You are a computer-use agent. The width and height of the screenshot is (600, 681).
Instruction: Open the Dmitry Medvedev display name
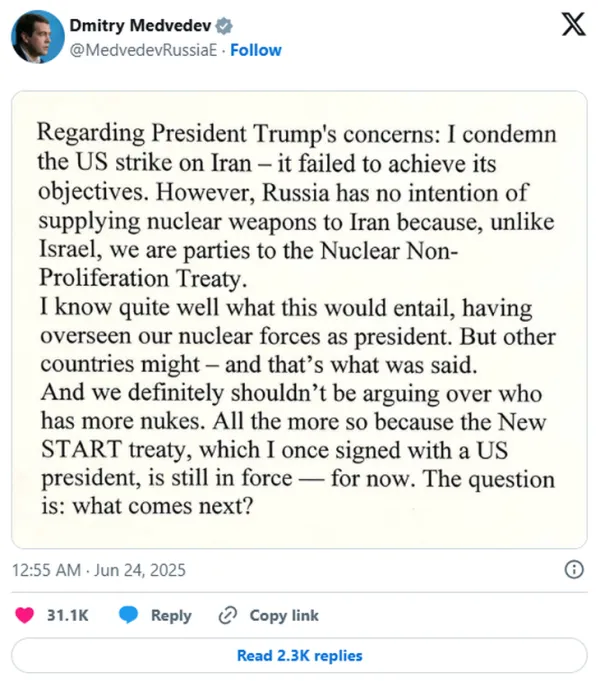[140, 26]
